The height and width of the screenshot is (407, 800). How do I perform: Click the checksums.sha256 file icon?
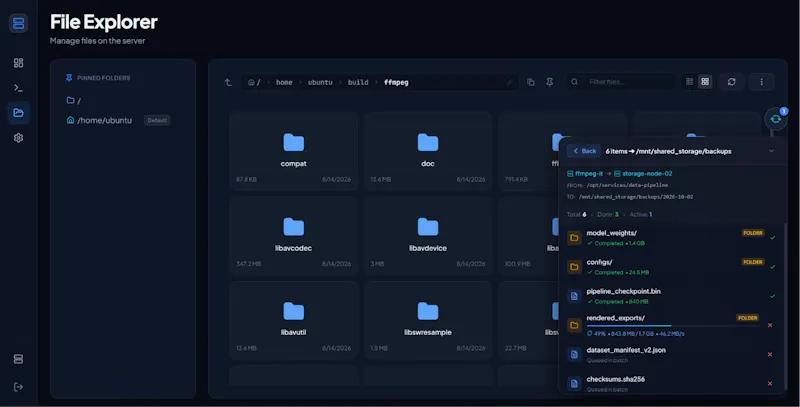tap(574, 384)
